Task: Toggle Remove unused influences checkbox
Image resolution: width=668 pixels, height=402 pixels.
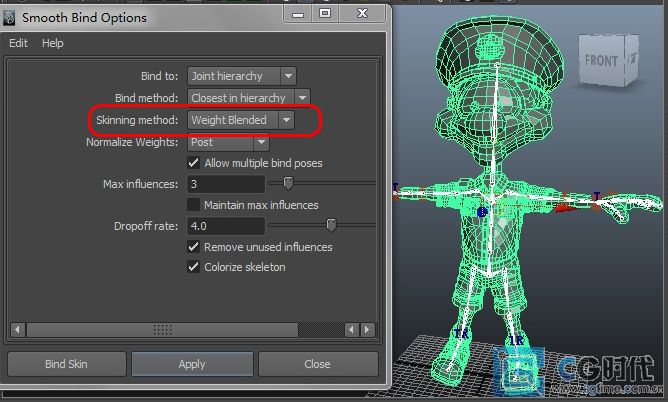Action: (x=193, y=247)
